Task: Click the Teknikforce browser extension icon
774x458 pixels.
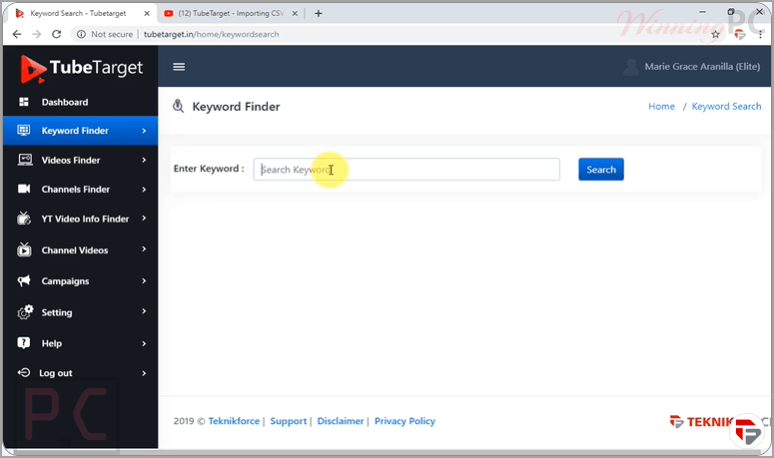Action: (x=739, y=34)
